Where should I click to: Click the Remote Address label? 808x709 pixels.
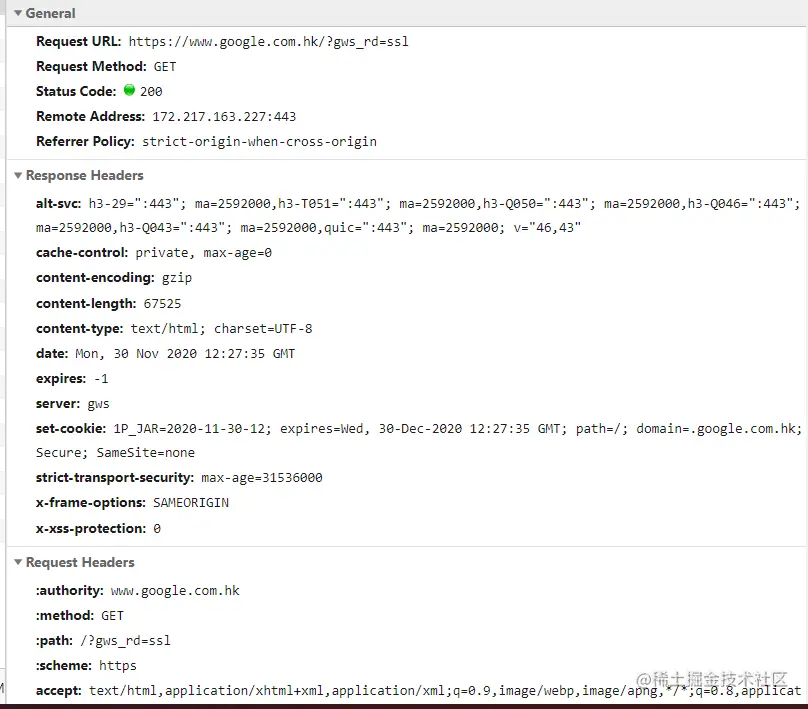click(91, 116)
